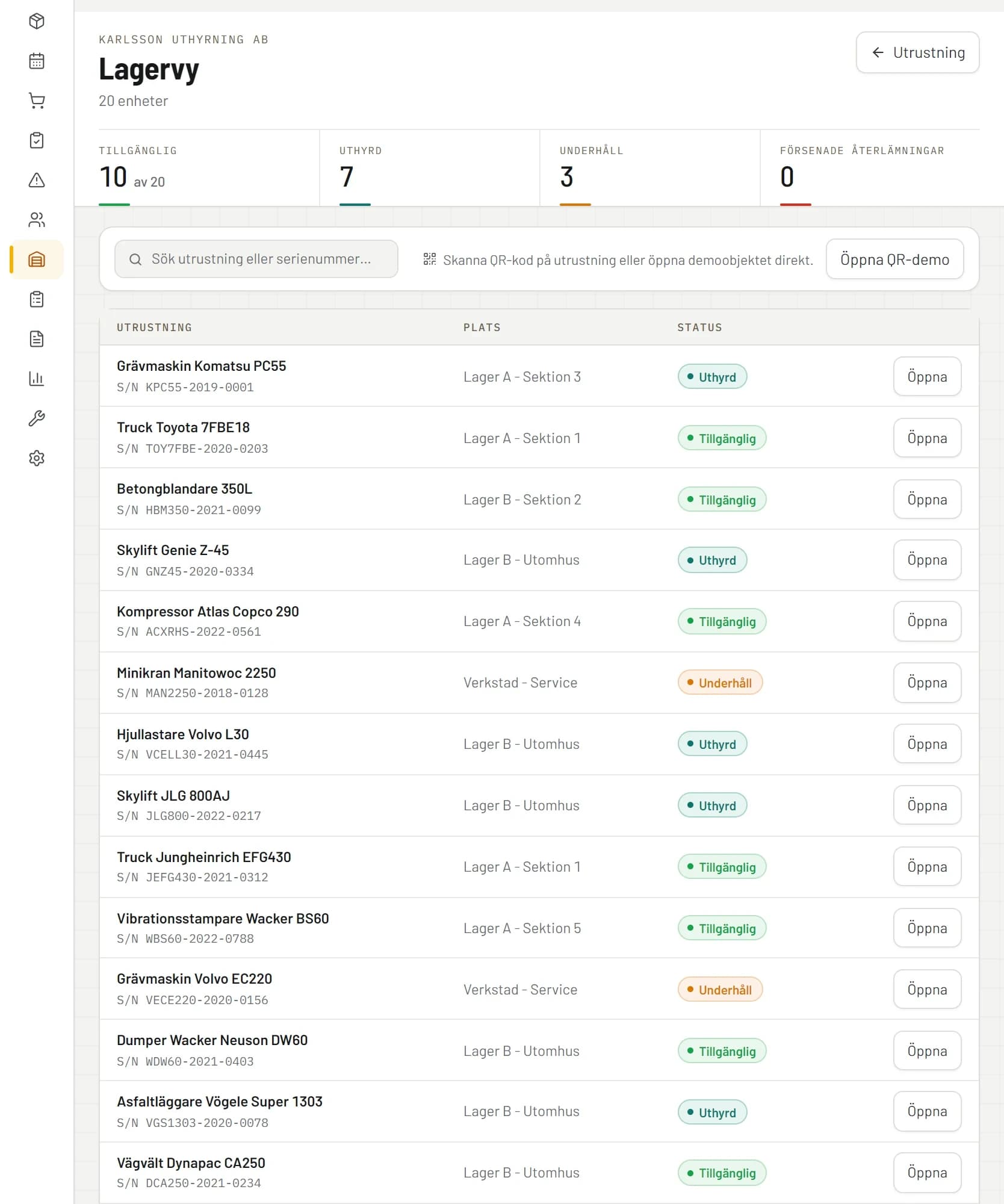Open the users icon in sidebar
This screenshot has width=1004, height=1204.
click(x=37, y=220)
